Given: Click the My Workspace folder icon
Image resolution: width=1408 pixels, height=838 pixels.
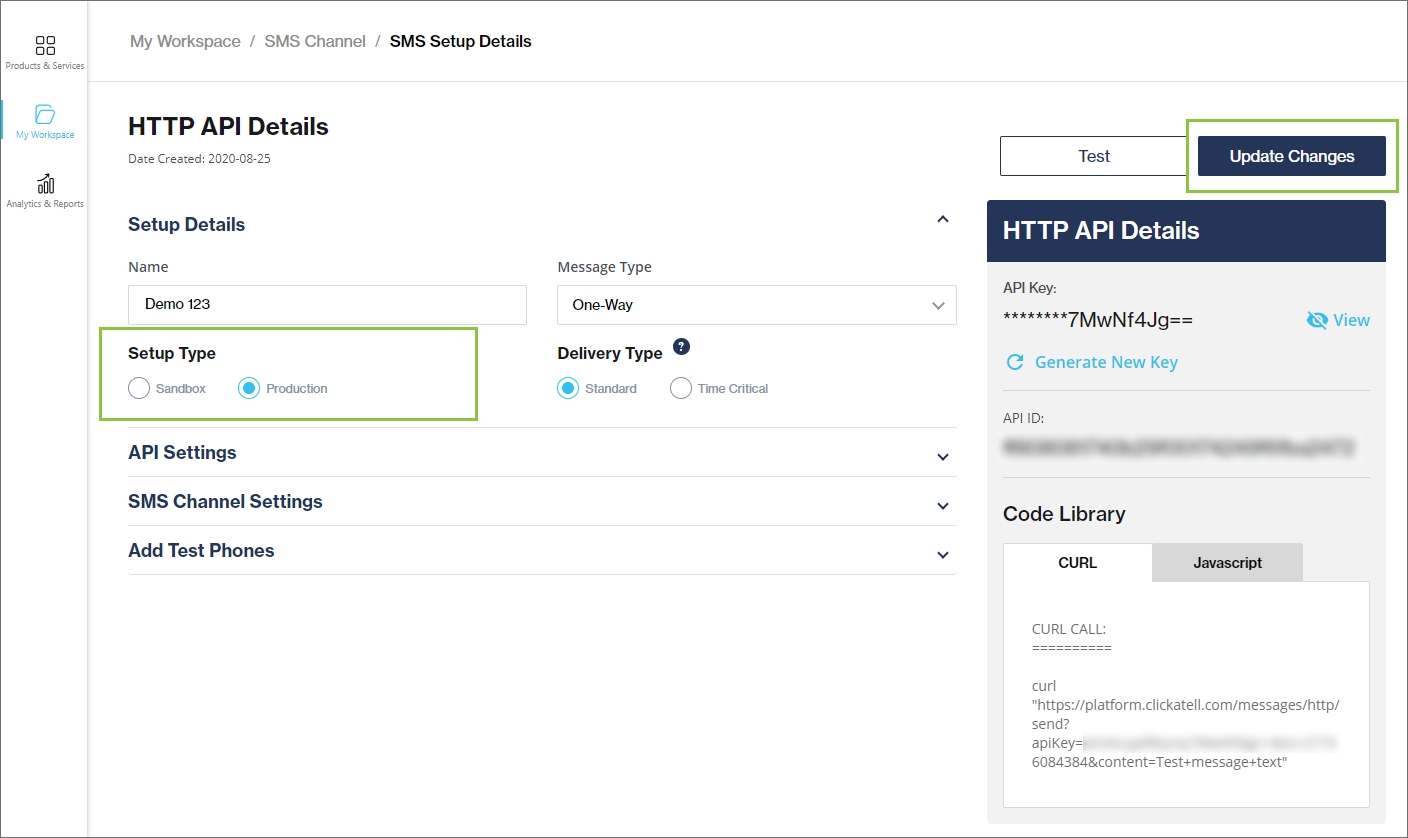Looking at the screenshot, I should pos(45,114).
